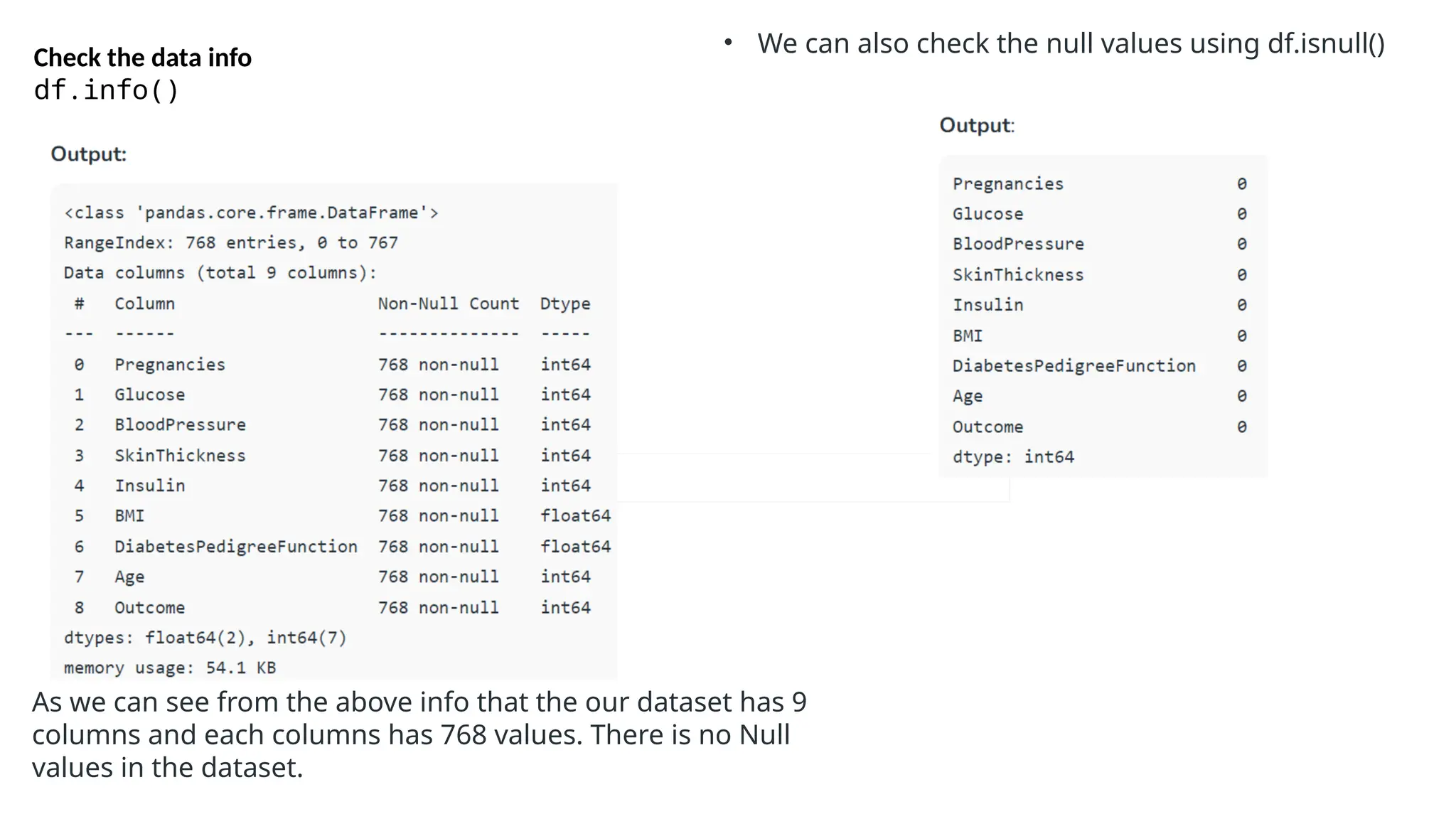Click the df.info() code text

tap(107, 90)
